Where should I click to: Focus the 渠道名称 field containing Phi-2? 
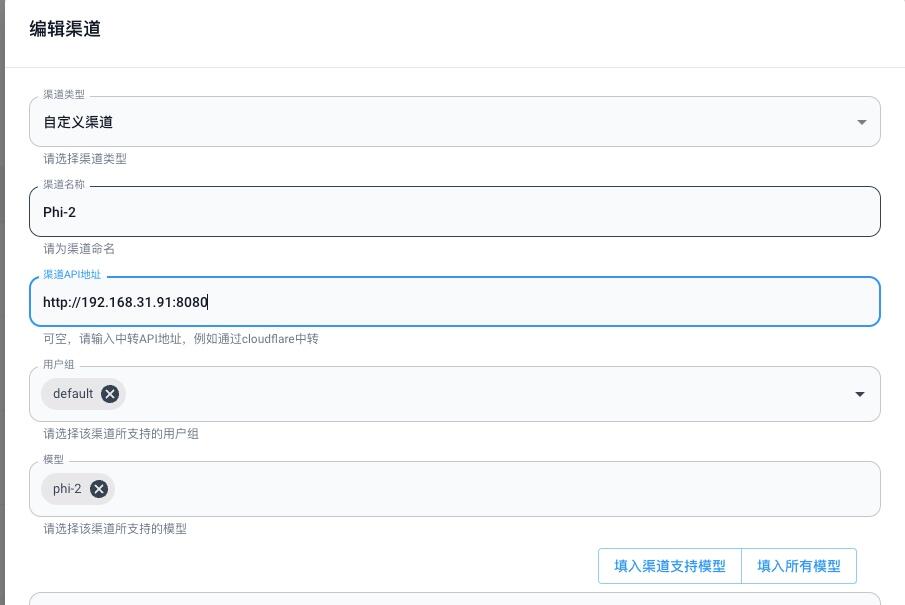[455, 211]
